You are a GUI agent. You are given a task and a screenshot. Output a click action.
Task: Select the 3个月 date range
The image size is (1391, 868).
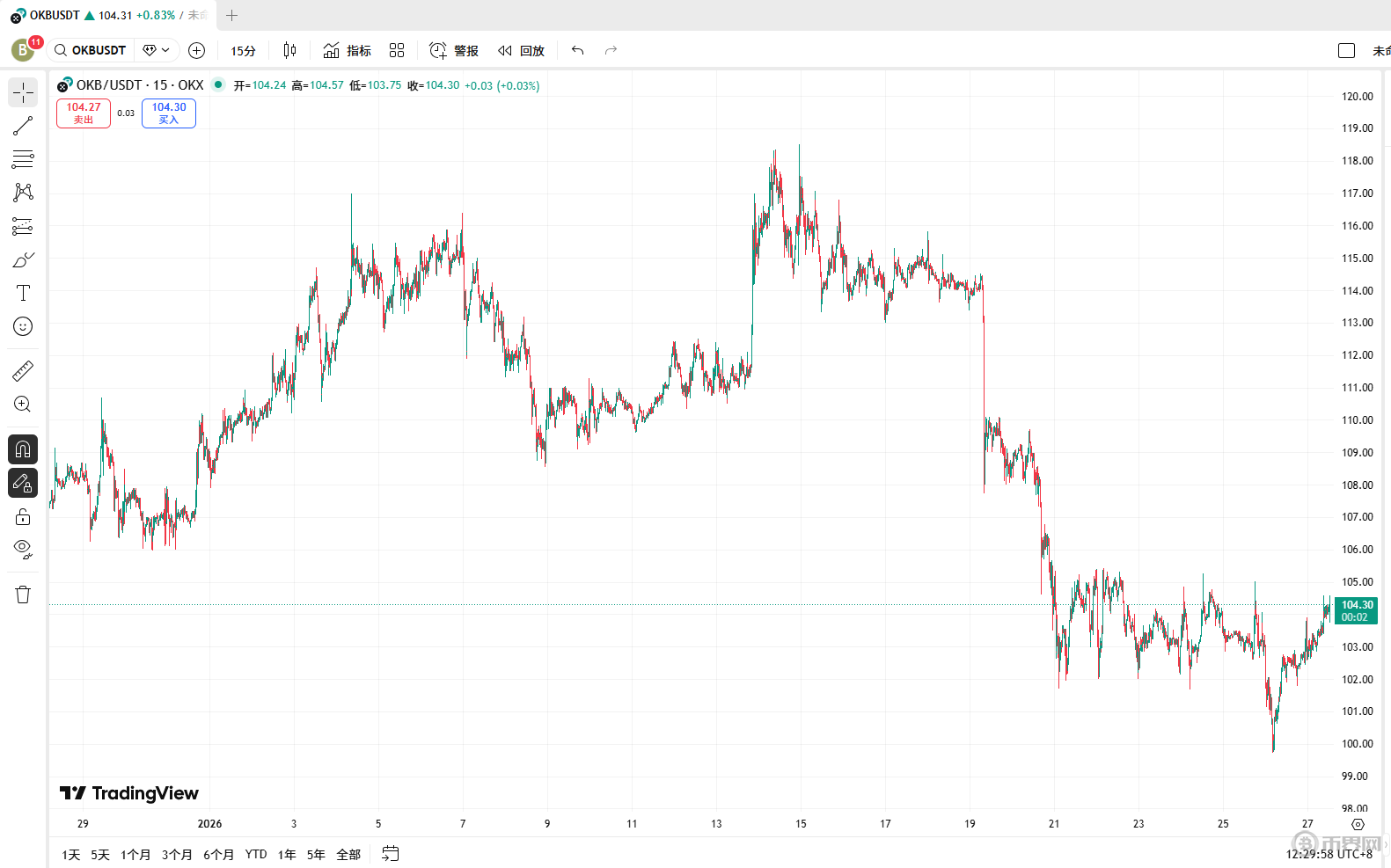point(177,855)
